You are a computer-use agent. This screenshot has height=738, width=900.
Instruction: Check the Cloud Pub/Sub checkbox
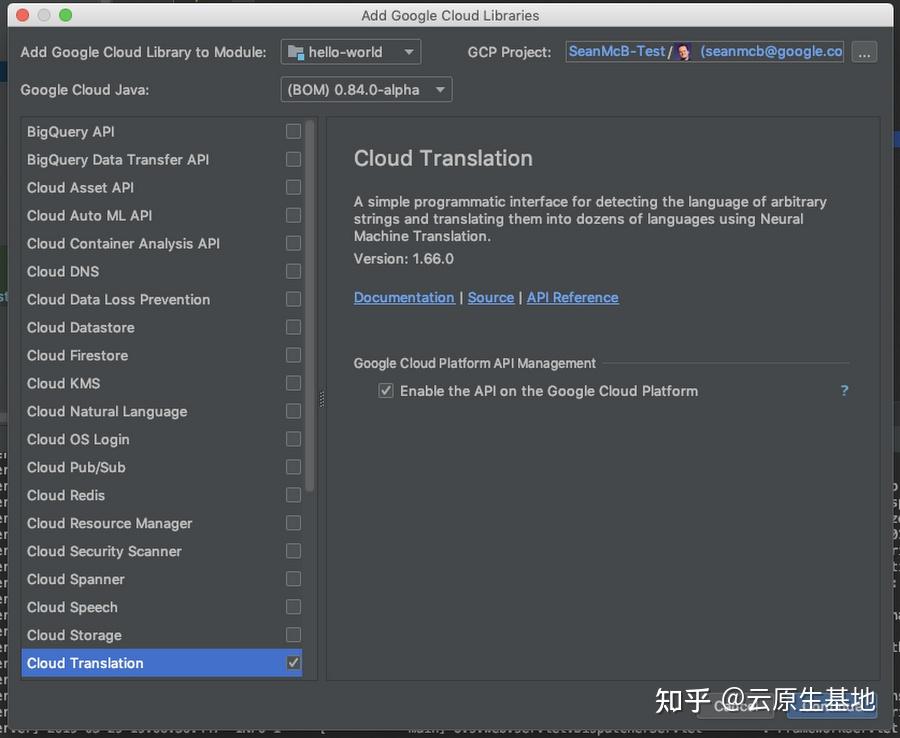click(x=293, y=467)
